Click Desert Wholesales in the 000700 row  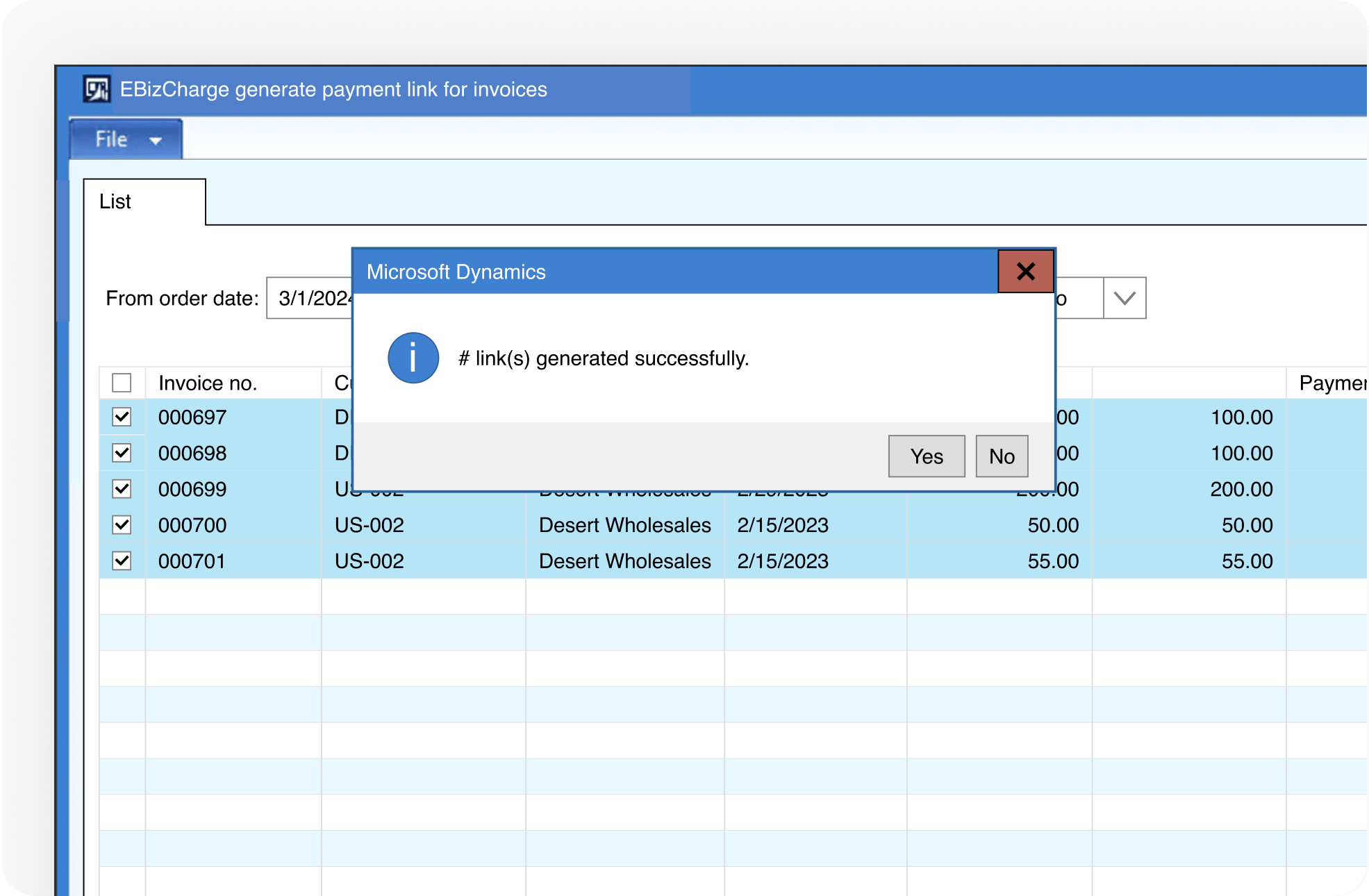(x=625, y=526)
